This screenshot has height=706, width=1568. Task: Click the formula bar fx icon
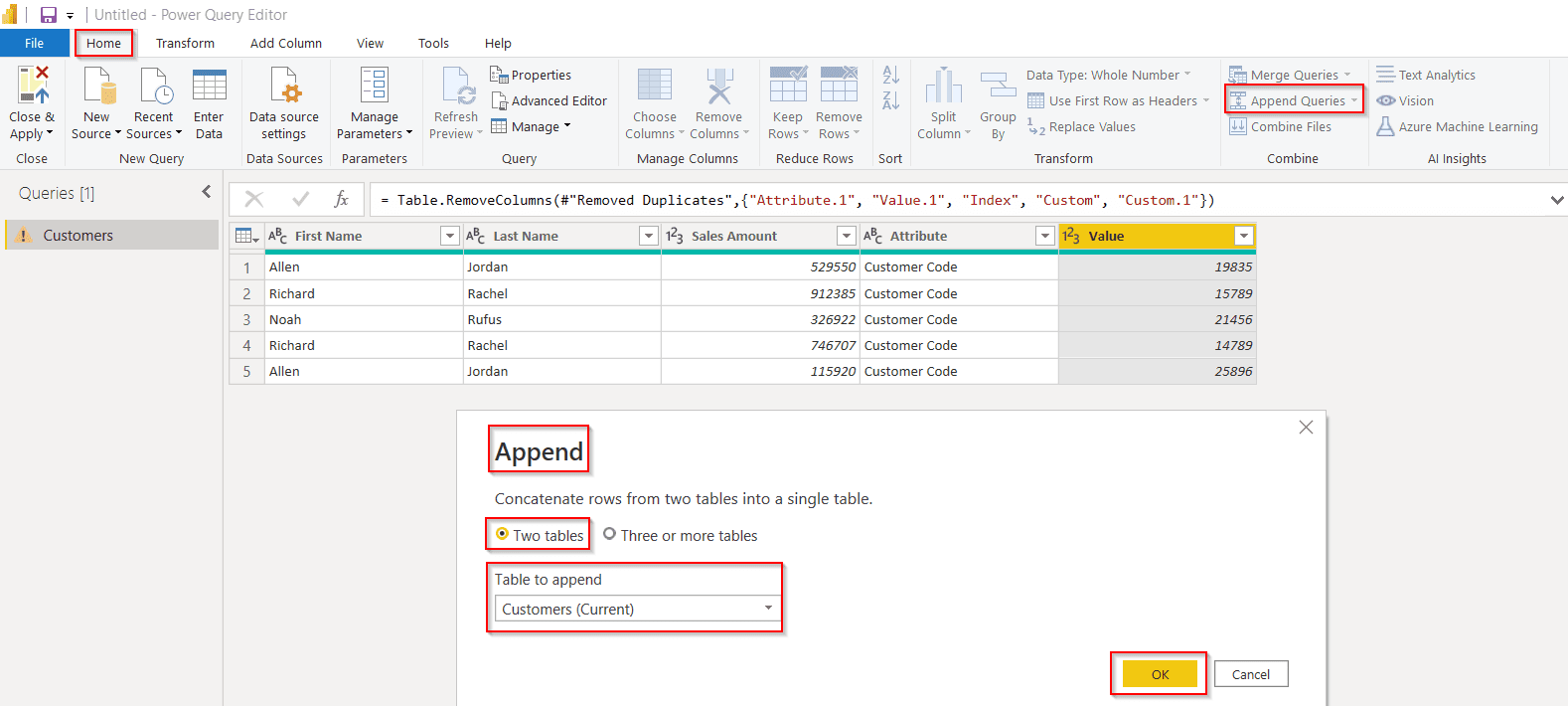tap(341, 199)
